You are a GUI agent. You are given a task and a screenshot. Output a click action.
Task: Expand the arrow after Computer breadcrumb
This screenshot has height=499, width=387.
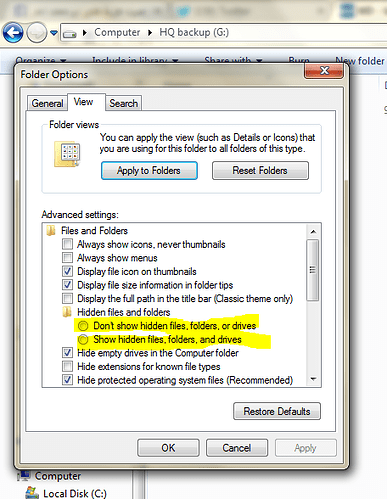pos(150,33)
